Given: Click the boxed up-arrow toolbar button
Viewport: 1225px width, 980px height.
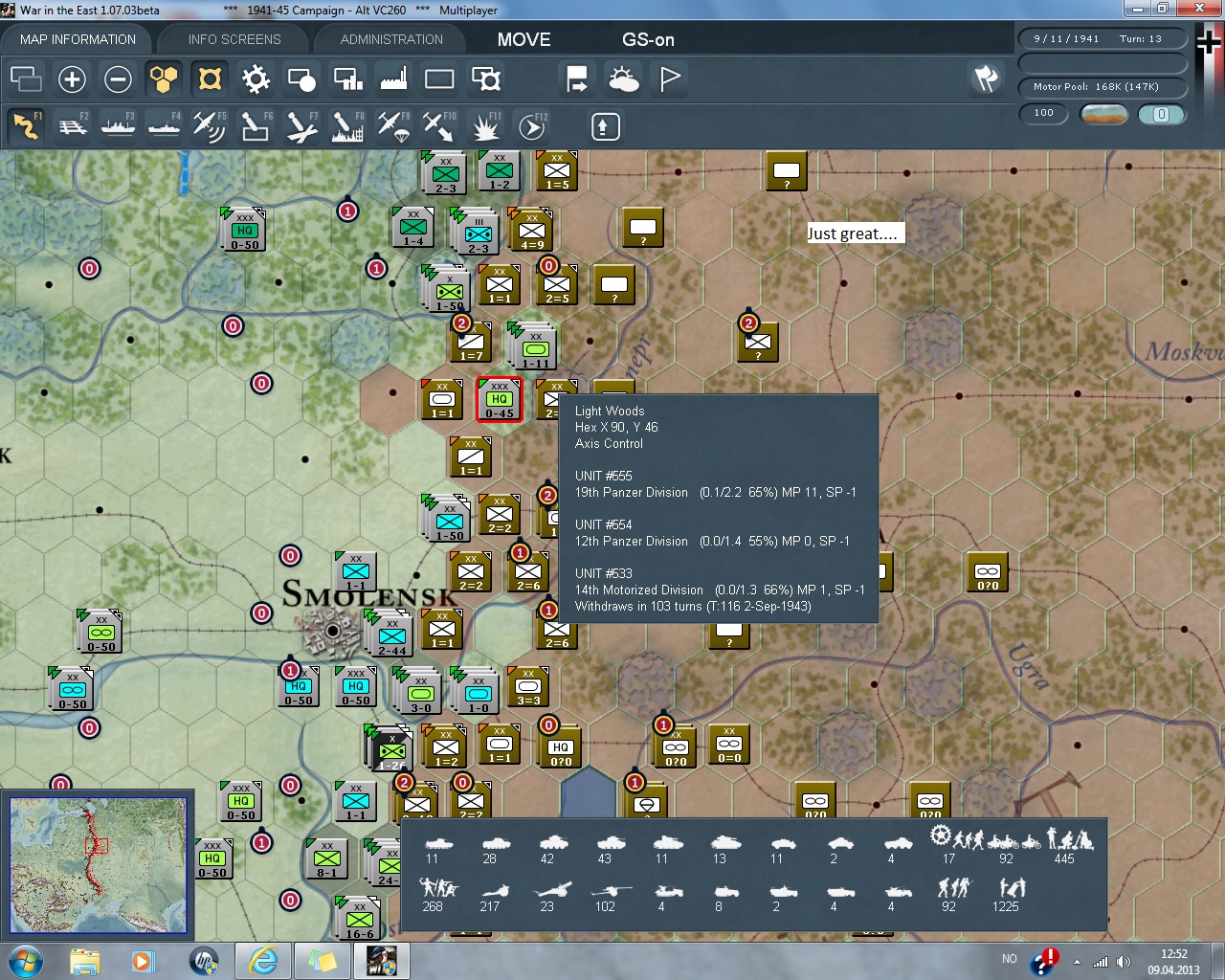Looking at the screenshot, I should 605,126.
